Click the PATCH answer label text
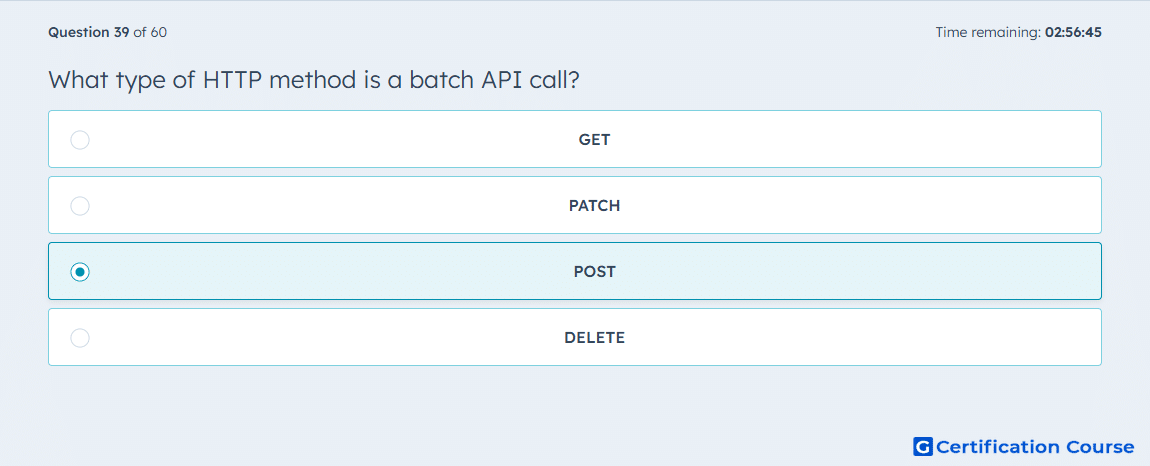1150x466 pixels. point(594,206)
